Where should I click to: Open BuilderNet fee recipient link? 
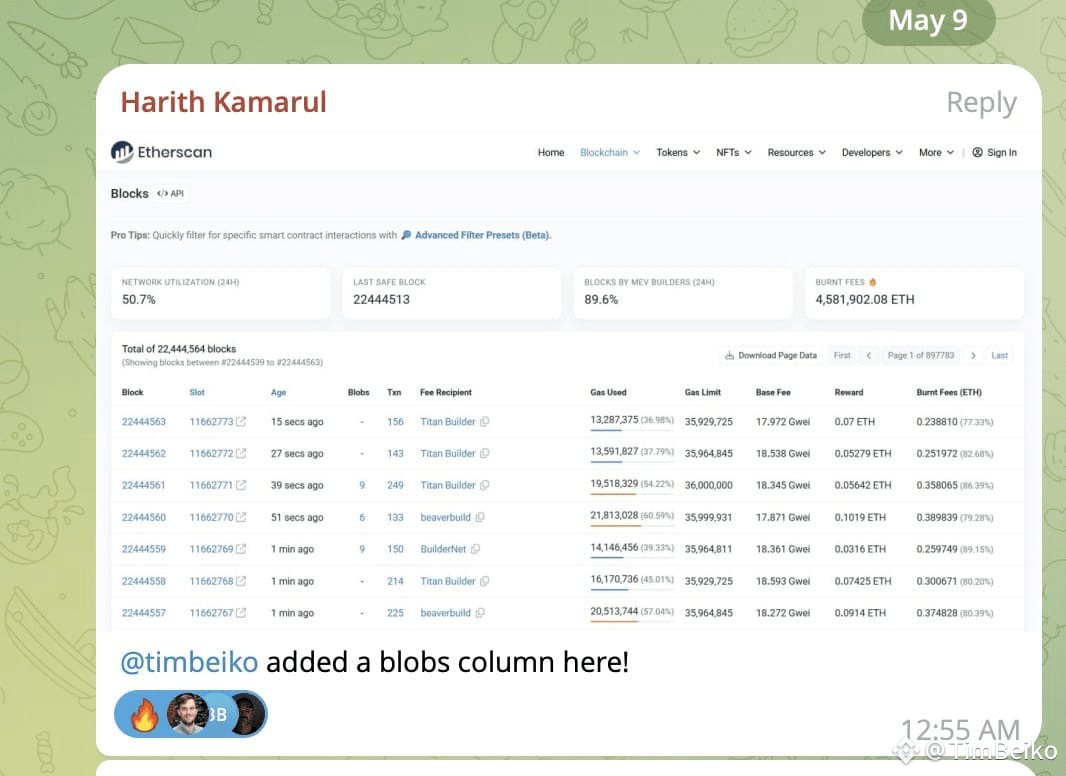[443, 549]
